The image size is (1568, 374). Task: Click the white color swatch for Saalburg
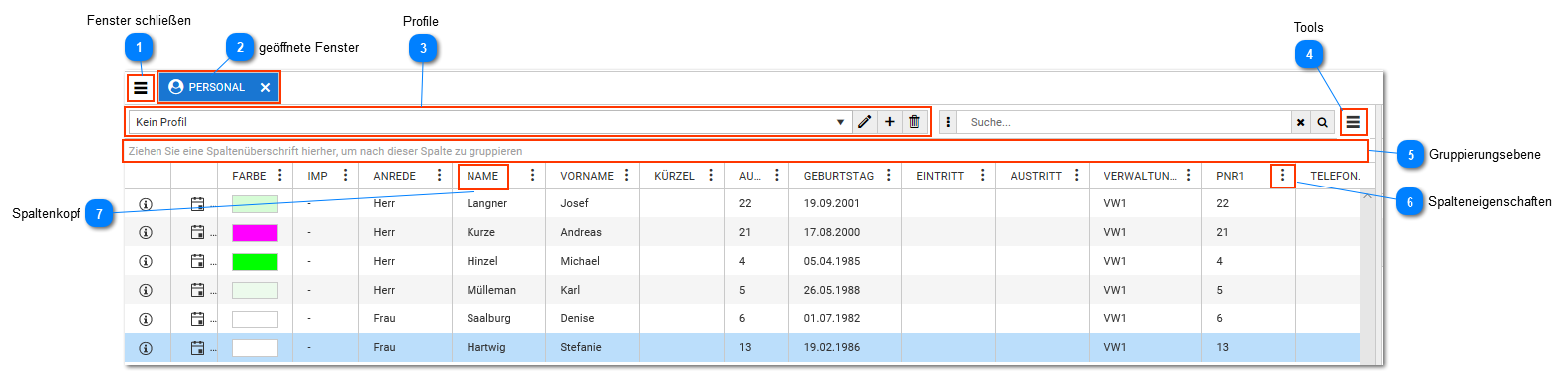[x=255, y=319]
